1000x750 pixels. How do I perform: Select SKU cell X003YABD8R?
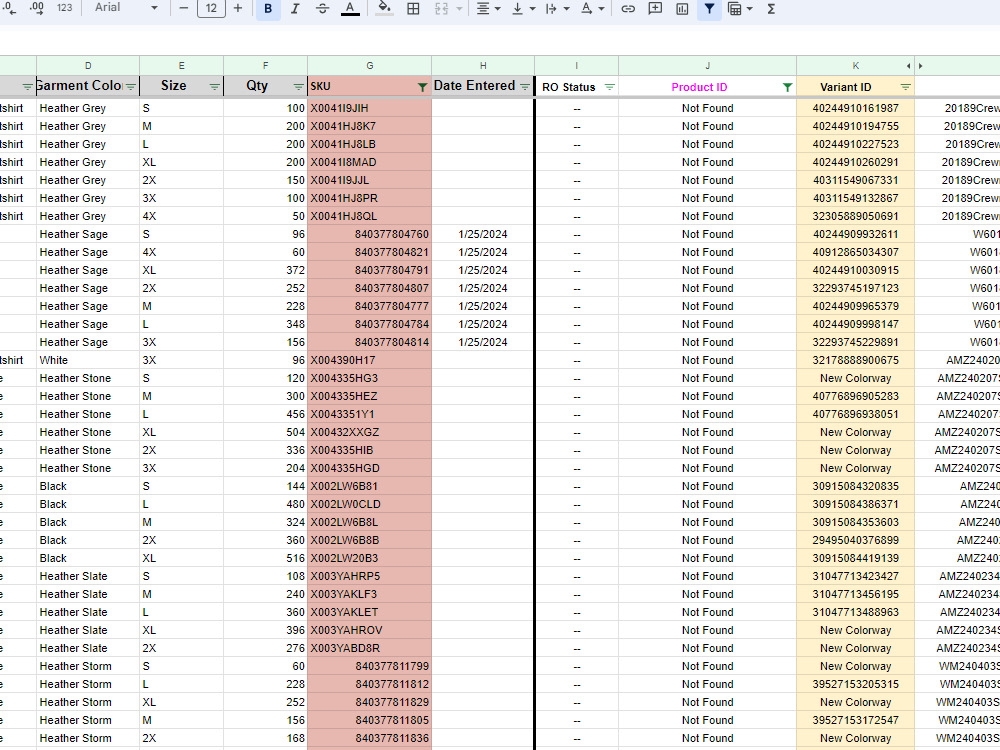click(369, 648)
